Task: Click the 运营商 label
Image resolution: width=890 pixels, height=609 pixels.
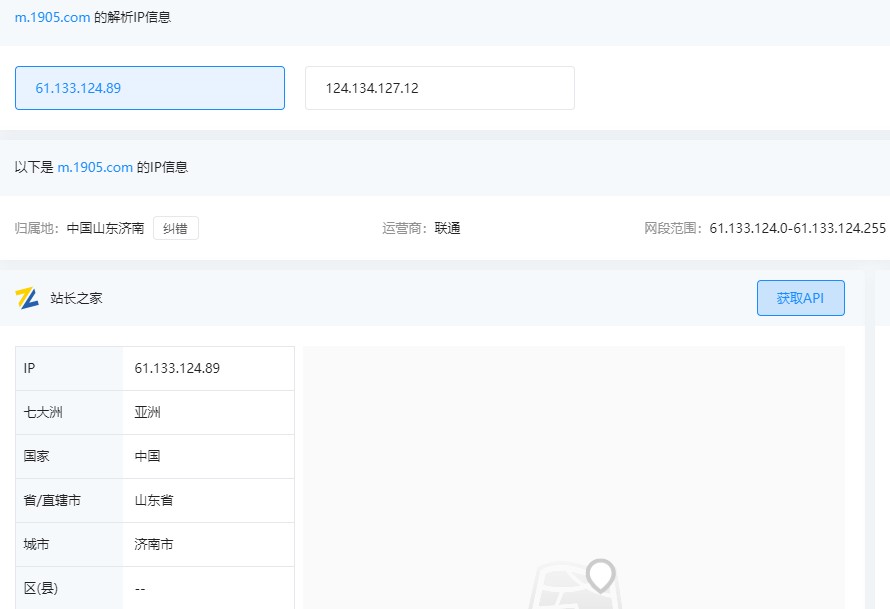Action: click(402, 228)
